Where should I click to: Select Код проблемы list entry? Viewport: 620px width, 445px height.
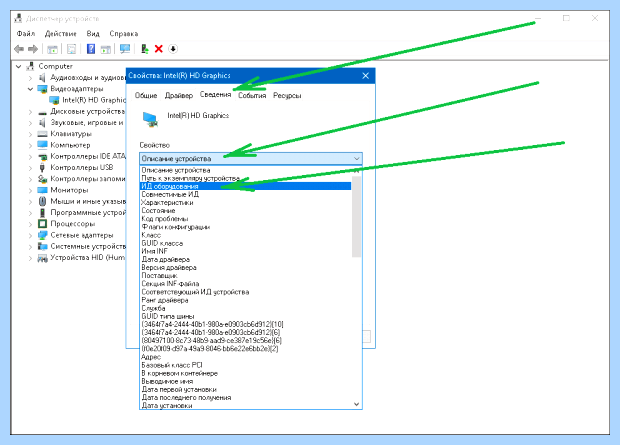click(246, 219)
